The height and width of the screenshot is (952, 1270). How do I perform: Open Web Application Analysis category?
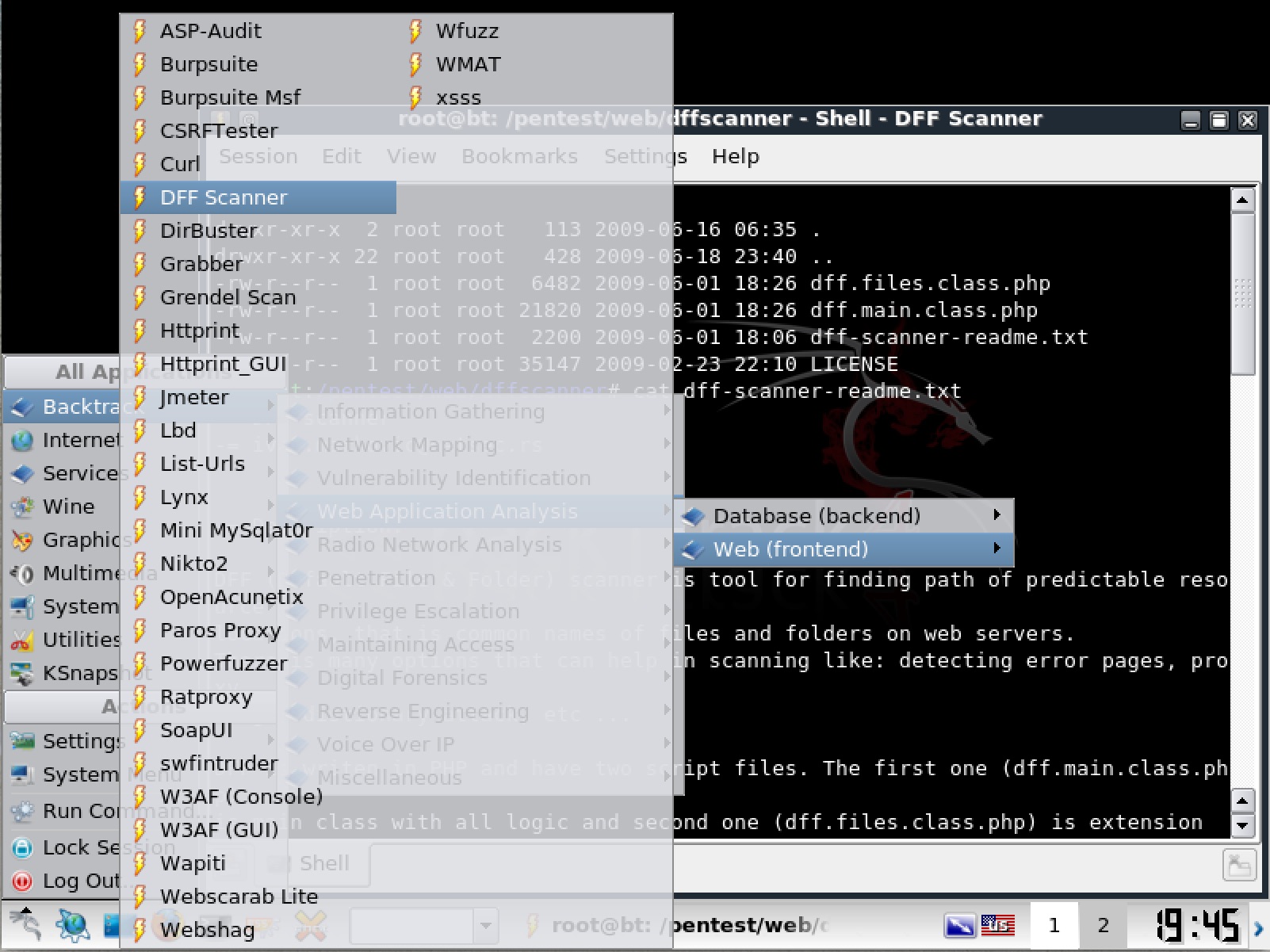click(480, 511)
